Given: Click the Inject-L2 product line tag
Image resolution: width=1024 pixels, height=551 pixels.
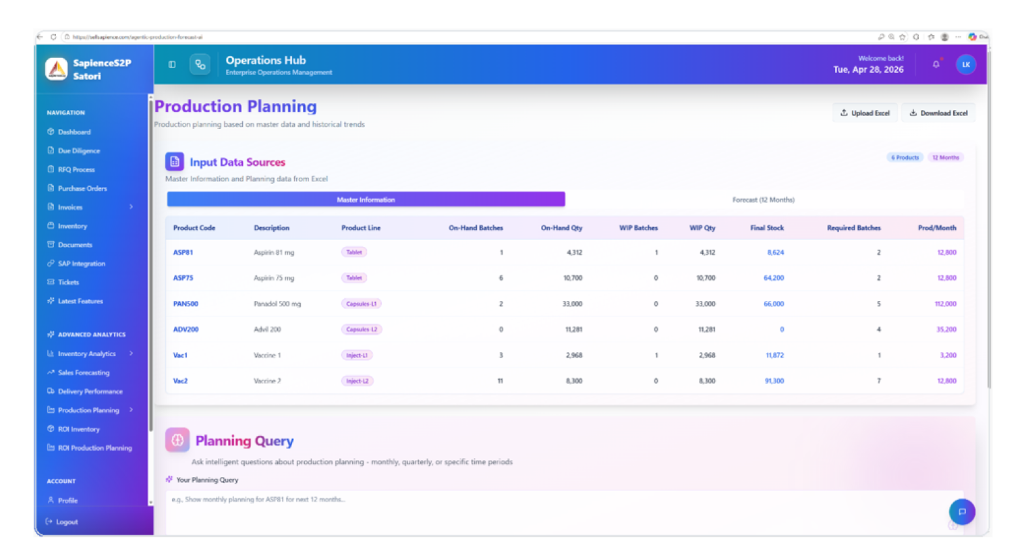Looking at the screenshot, I should click(x=357, y=381).
